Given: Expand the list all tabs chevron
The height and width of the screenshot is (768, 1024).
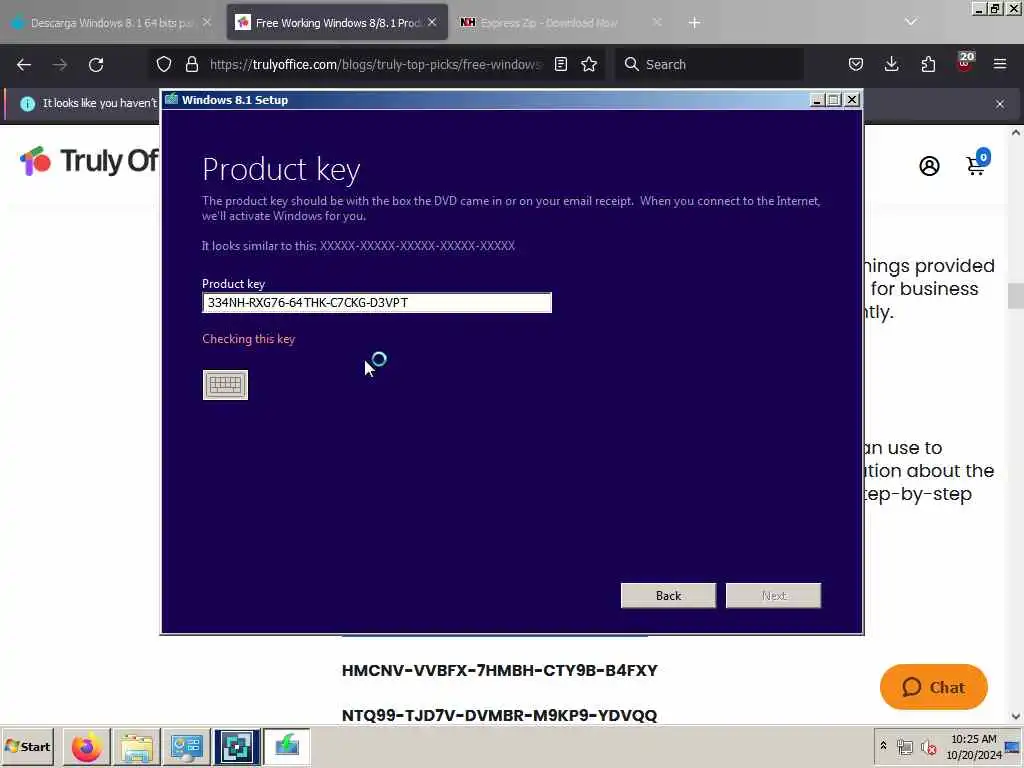Looking at the screenshot, I should coord(910,22).
